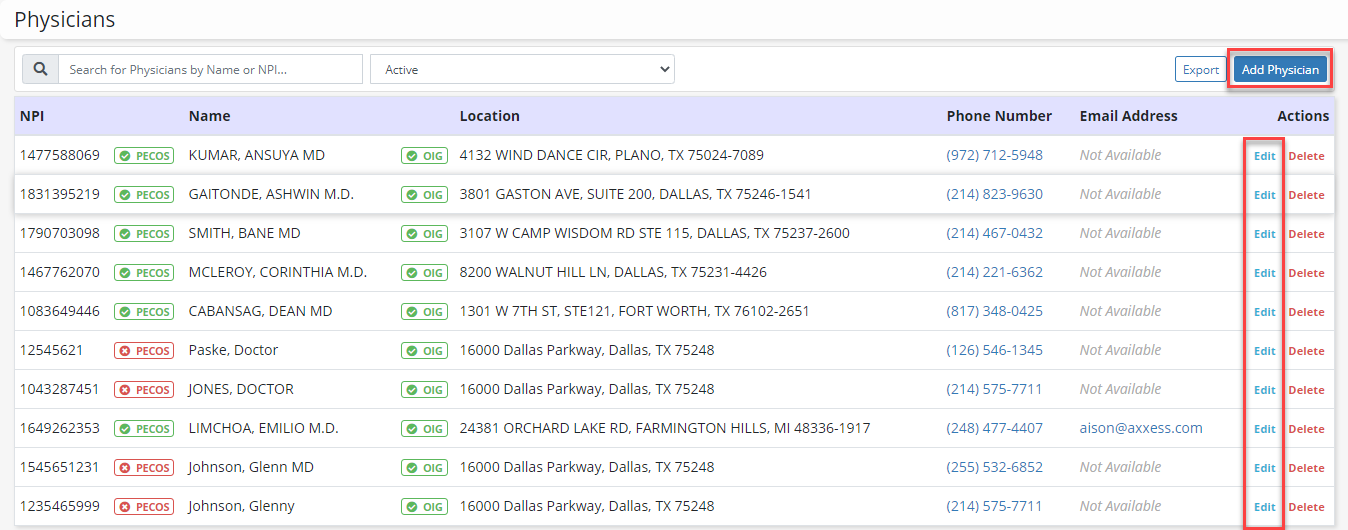
Task: Delete the MCLEROY, CORINTHIA M.D. record
Action: [x=1306, y=273]
